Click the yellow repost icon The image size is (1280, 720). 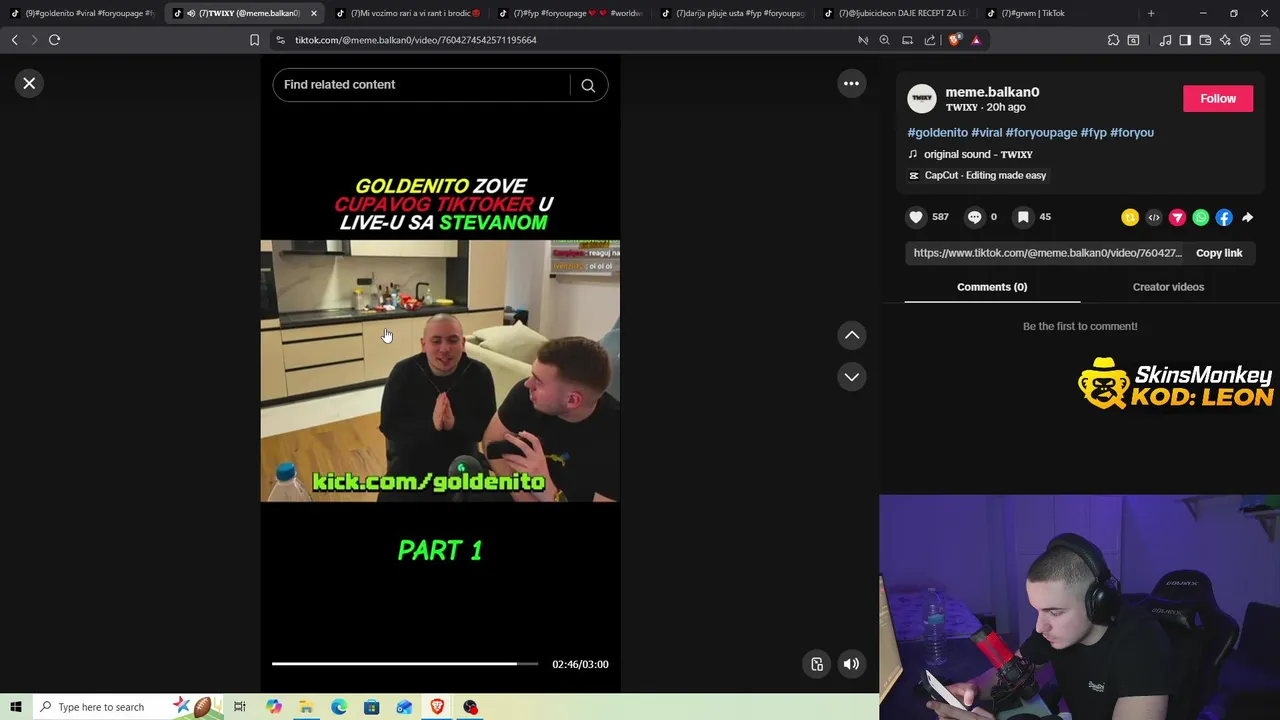pos(1130,217)
